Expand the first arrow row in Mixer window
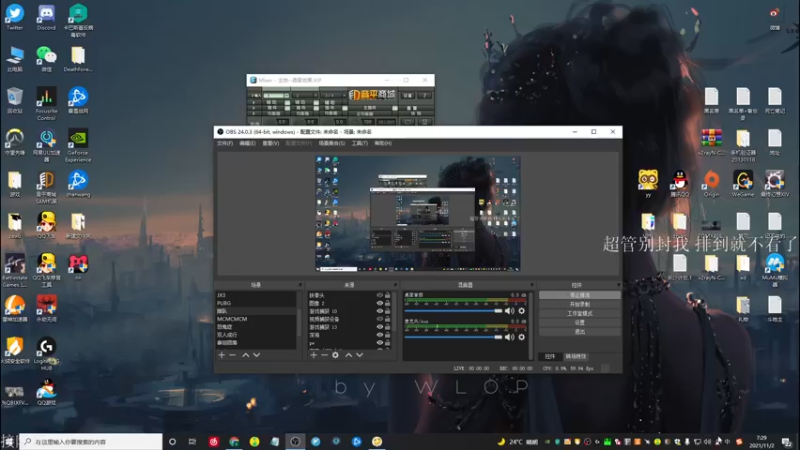800x450 pixels. [x=254, y=102]
